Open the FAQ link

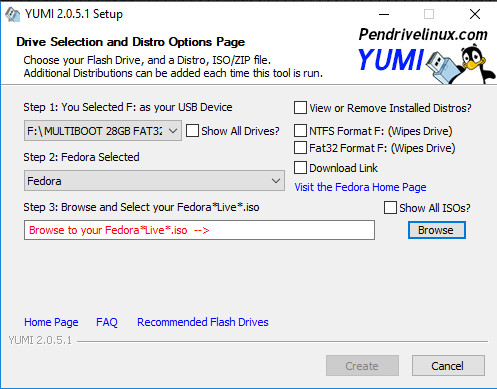pos(107,322)
